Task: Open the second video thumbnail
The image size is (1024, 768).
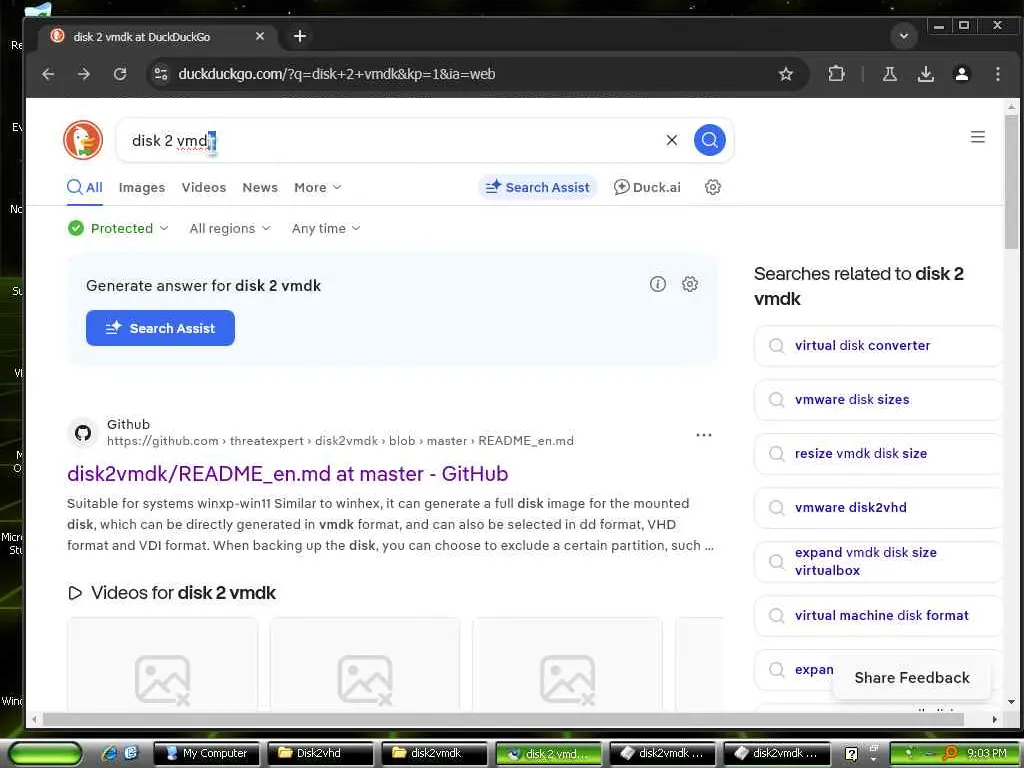Action: pyautogui.click(x=365, y=665)
